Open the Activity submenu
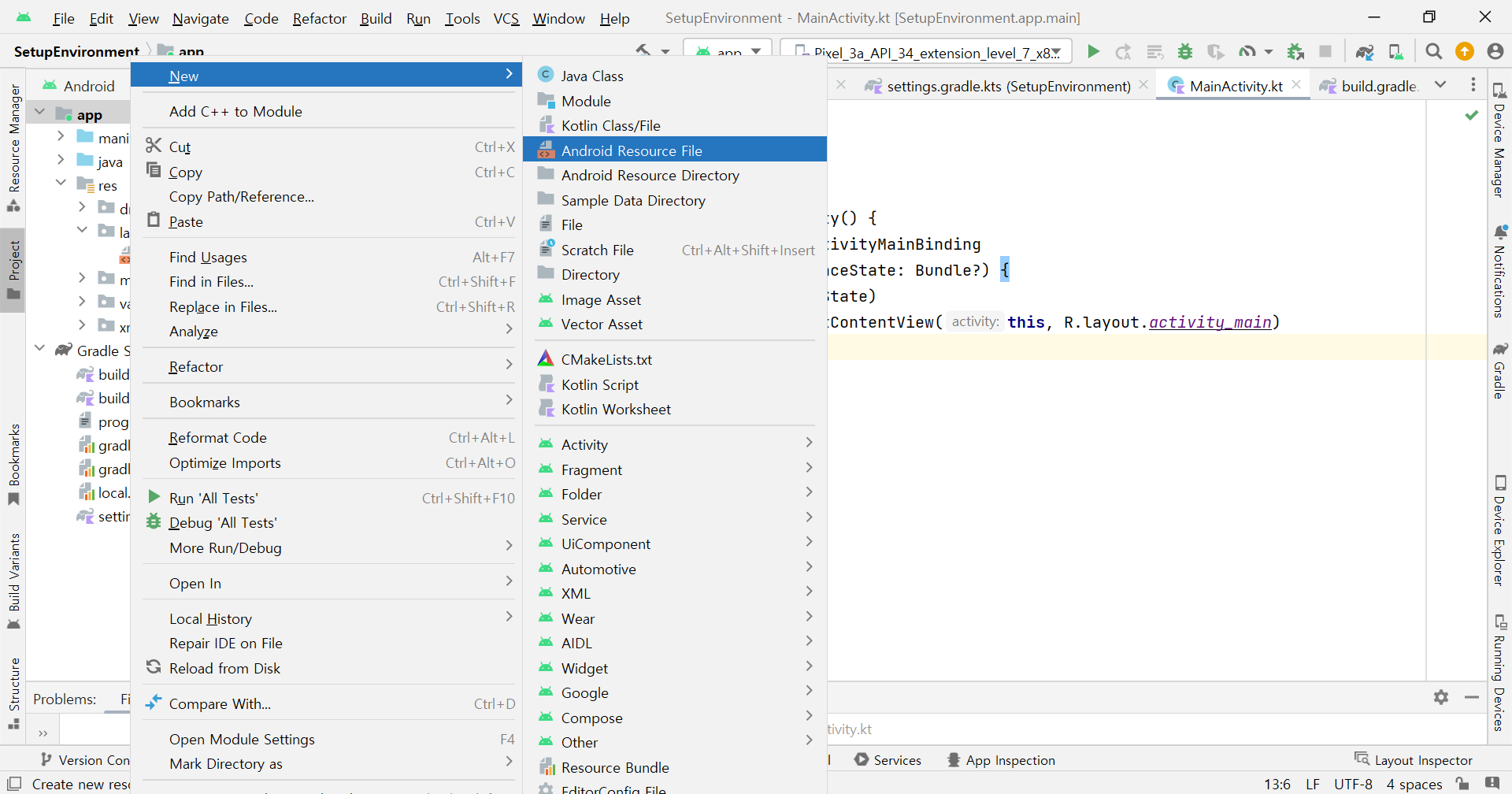 pyautogui.click(x=675, y=444)
